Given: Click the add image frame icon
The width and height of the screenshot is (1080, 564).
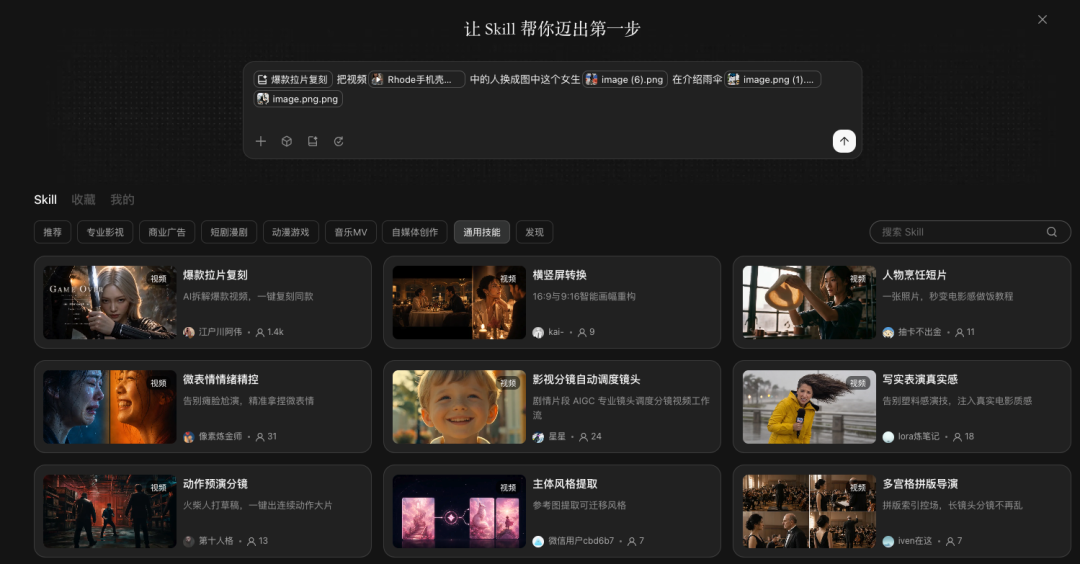Looking at the screenshot, I should pyautogui.click(x=313, y=141).
